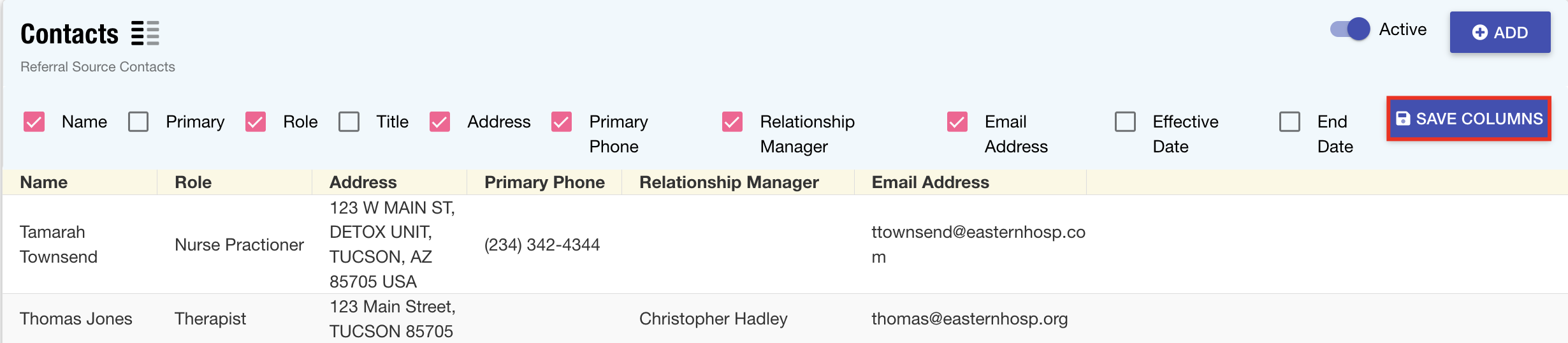This screenshot has width=1568, height=343.
Task: Enable the Effective Date checkbox
Action: (1125, 122)
